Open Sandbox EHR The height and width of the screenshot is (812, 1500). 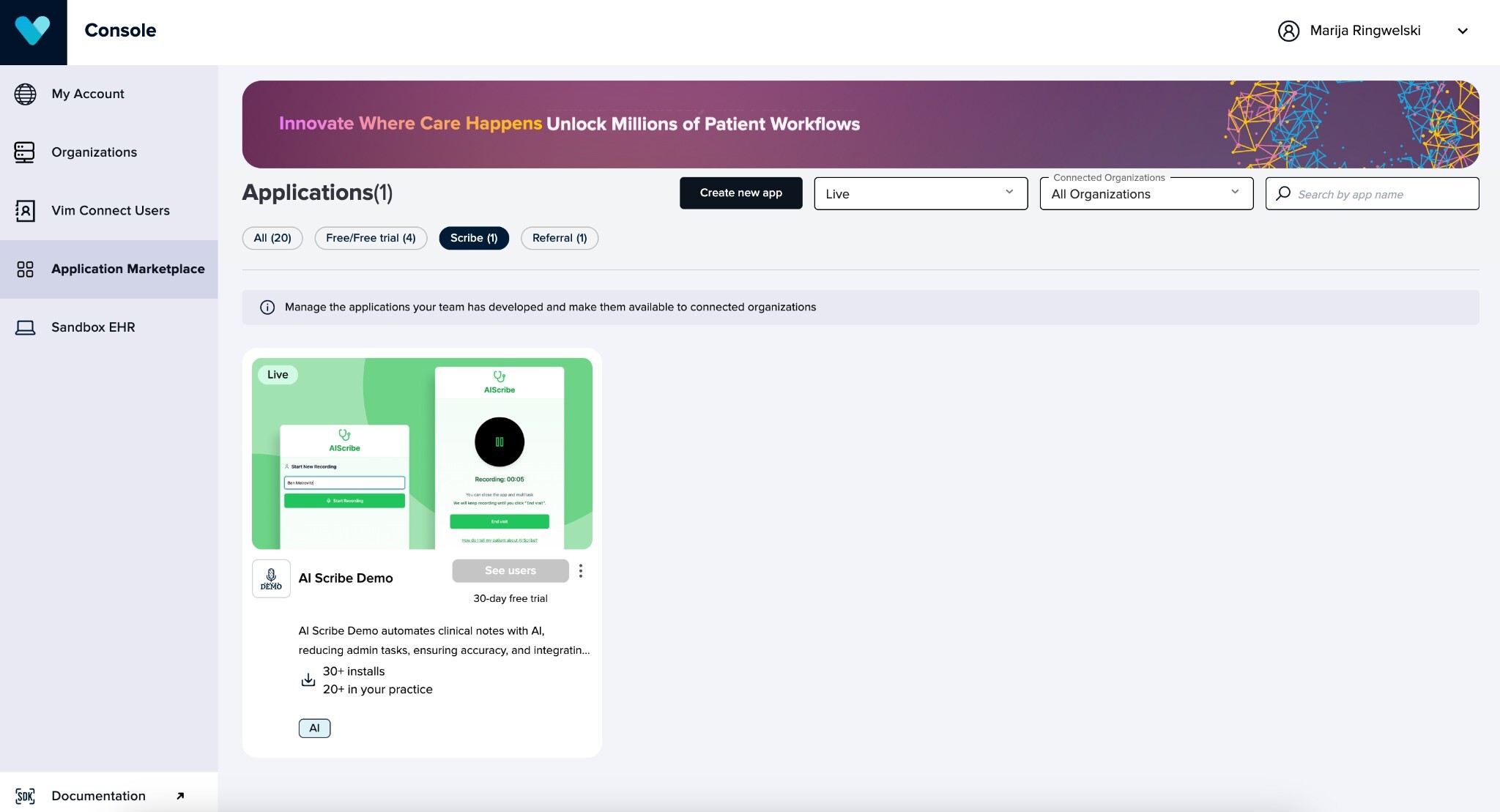pyautogui.click(x=108, y=327)
